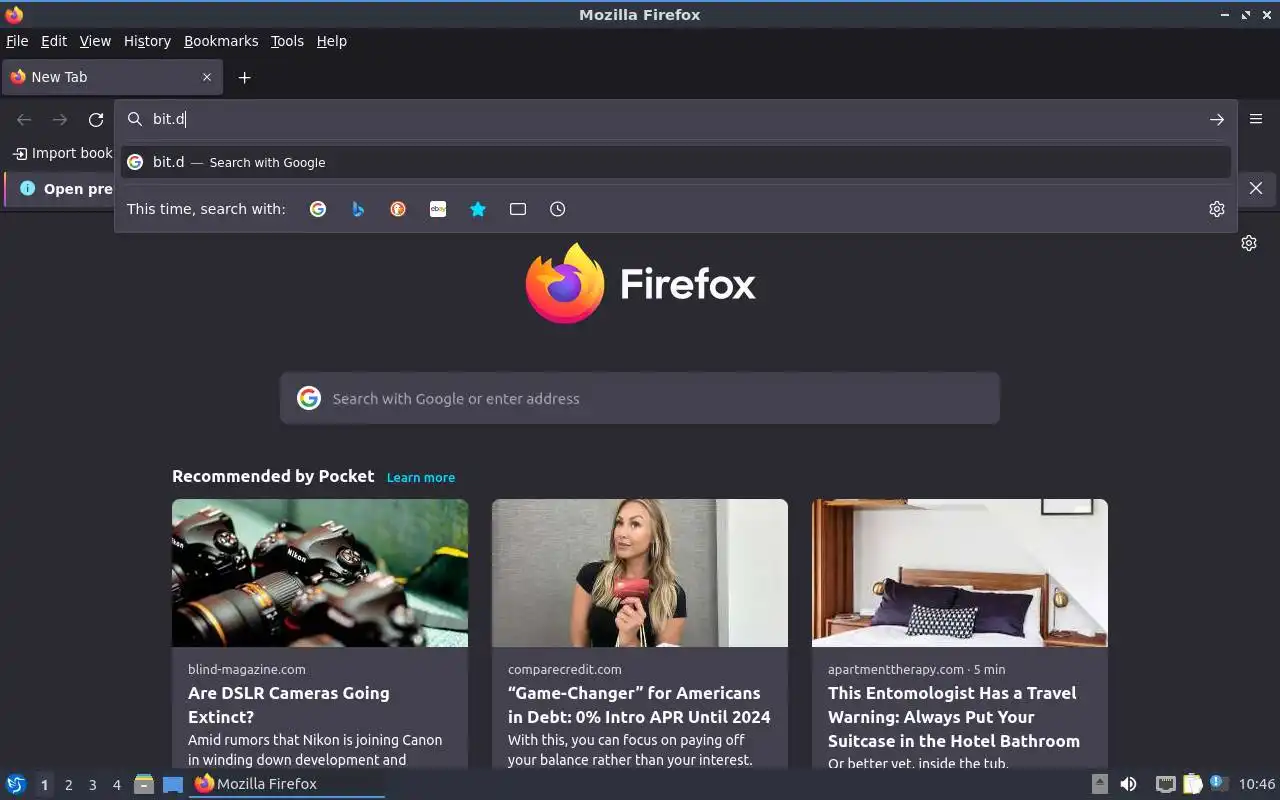Click 'Recommended by Pocket' heading
The width and height of the screenshot is (1280, 800).
tap(273, 476)
